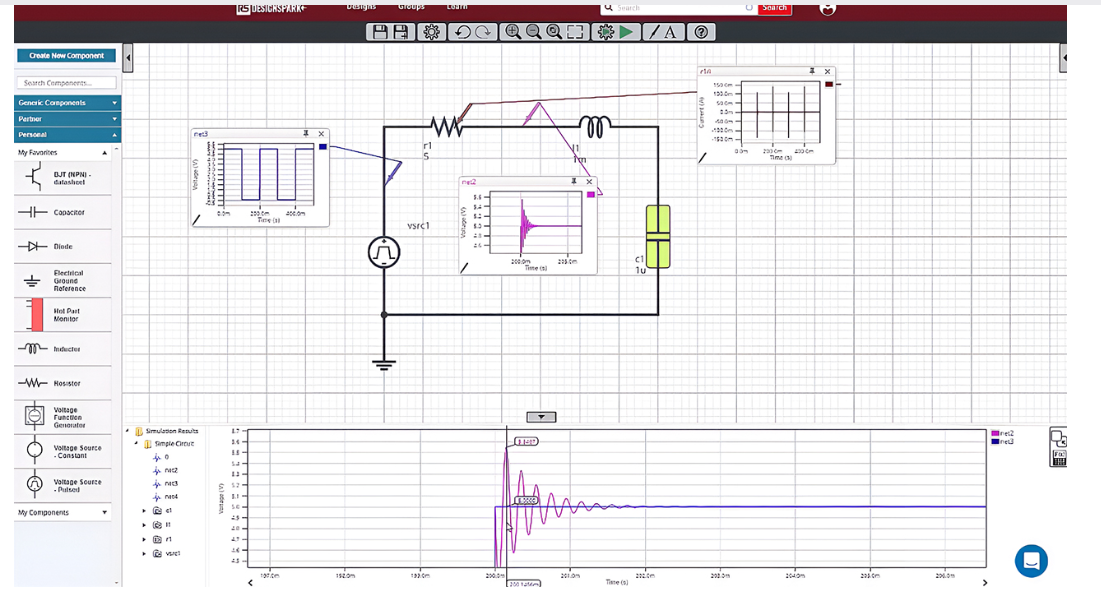Pin the net2 probe graph window
This screenshot has height=598, width=1101.
(574, 181)
